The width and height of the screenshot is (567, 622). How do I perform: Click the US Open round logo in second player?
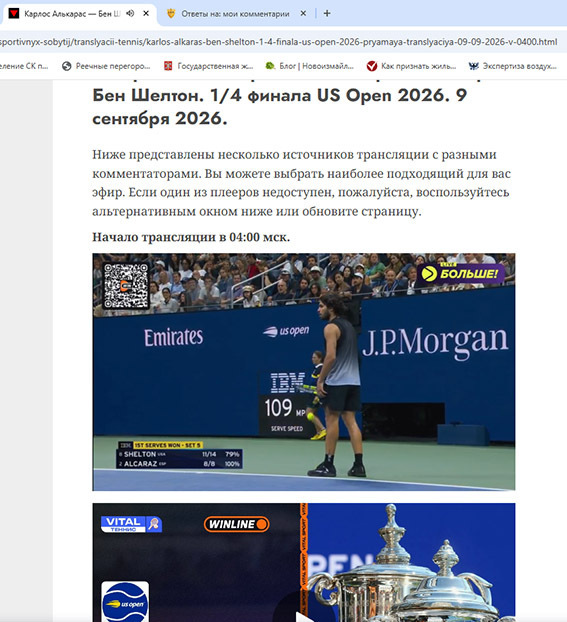point(125,602)
